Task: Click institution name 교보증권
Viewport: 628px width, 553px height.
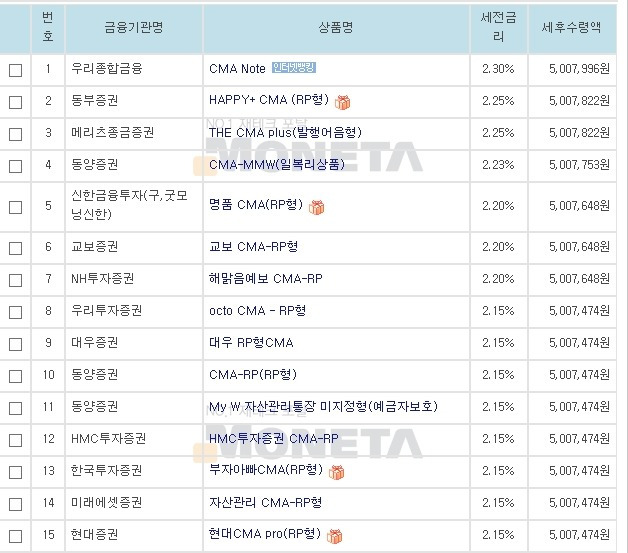Action: pos(95,246)
